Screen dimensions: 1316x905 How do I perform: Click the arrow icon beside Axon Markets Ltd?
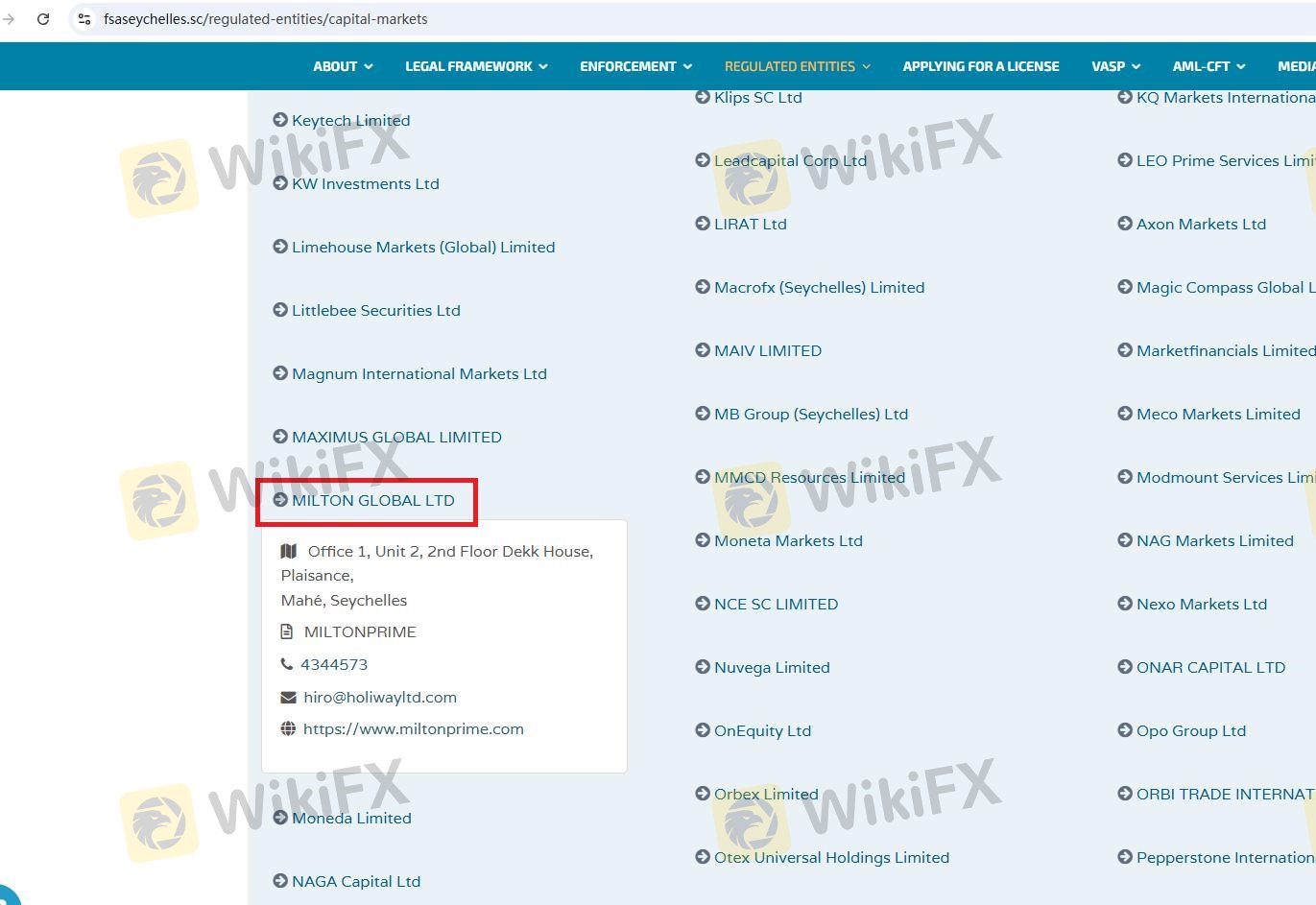tap(1125, 224)
